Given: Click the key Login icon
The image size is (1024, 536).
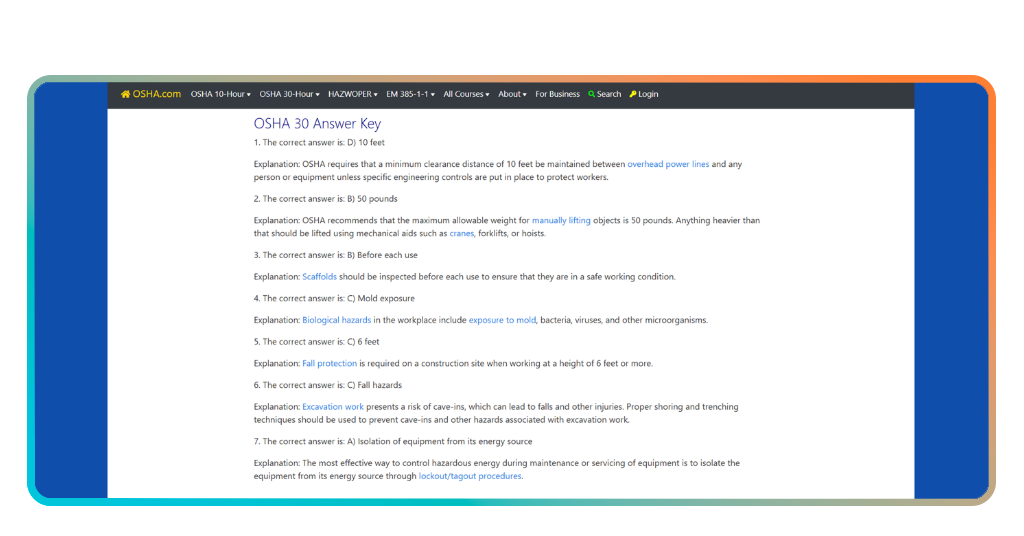Looking at the screenshot, I should (633, 94).
